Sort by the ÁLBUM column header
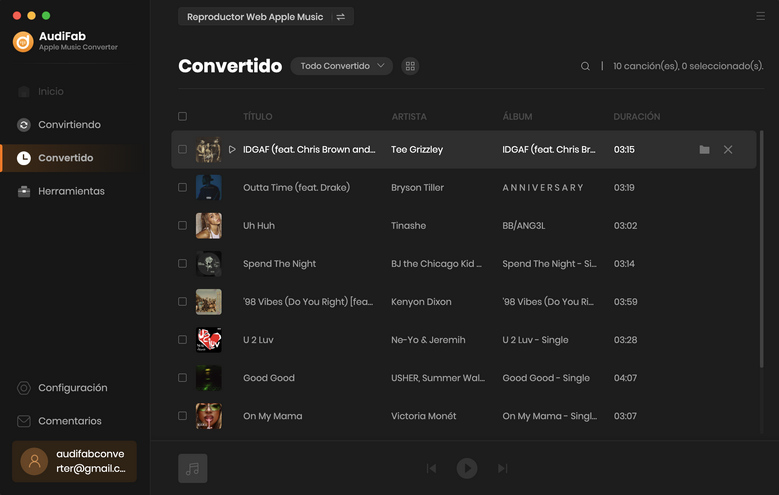The width and height of the screenshot is (779, 495). pyautogui.click(x=517, y=117)
